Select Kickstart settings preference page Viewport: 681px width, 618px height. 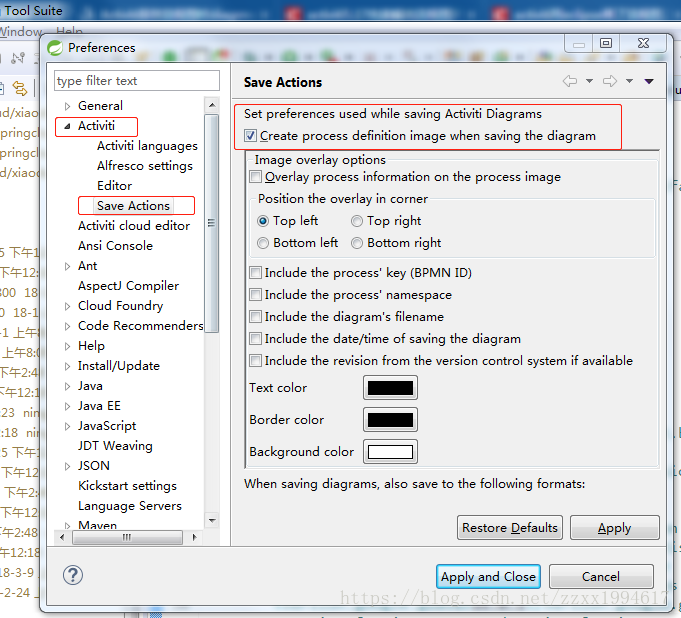pos(127,486)
